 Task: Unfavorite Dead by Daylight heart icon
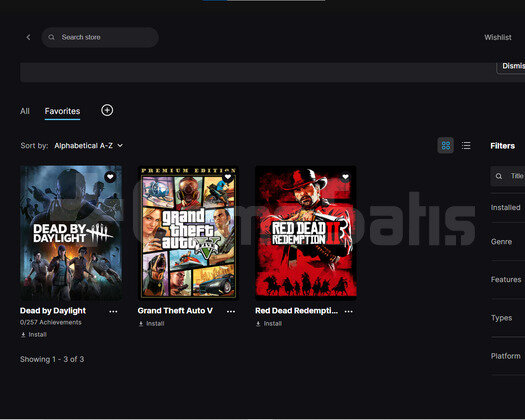pyautogui.click(x=110, y=177)
